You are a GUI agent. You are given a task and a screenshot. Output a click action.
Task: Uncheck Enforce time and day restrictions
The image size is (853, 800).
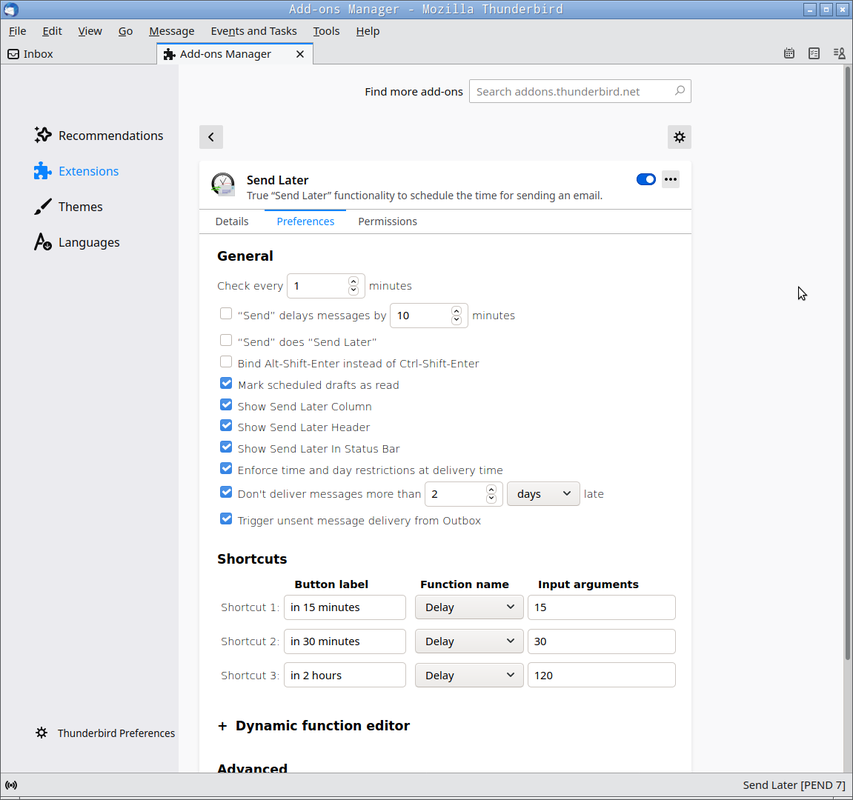(x=226, y=468)
